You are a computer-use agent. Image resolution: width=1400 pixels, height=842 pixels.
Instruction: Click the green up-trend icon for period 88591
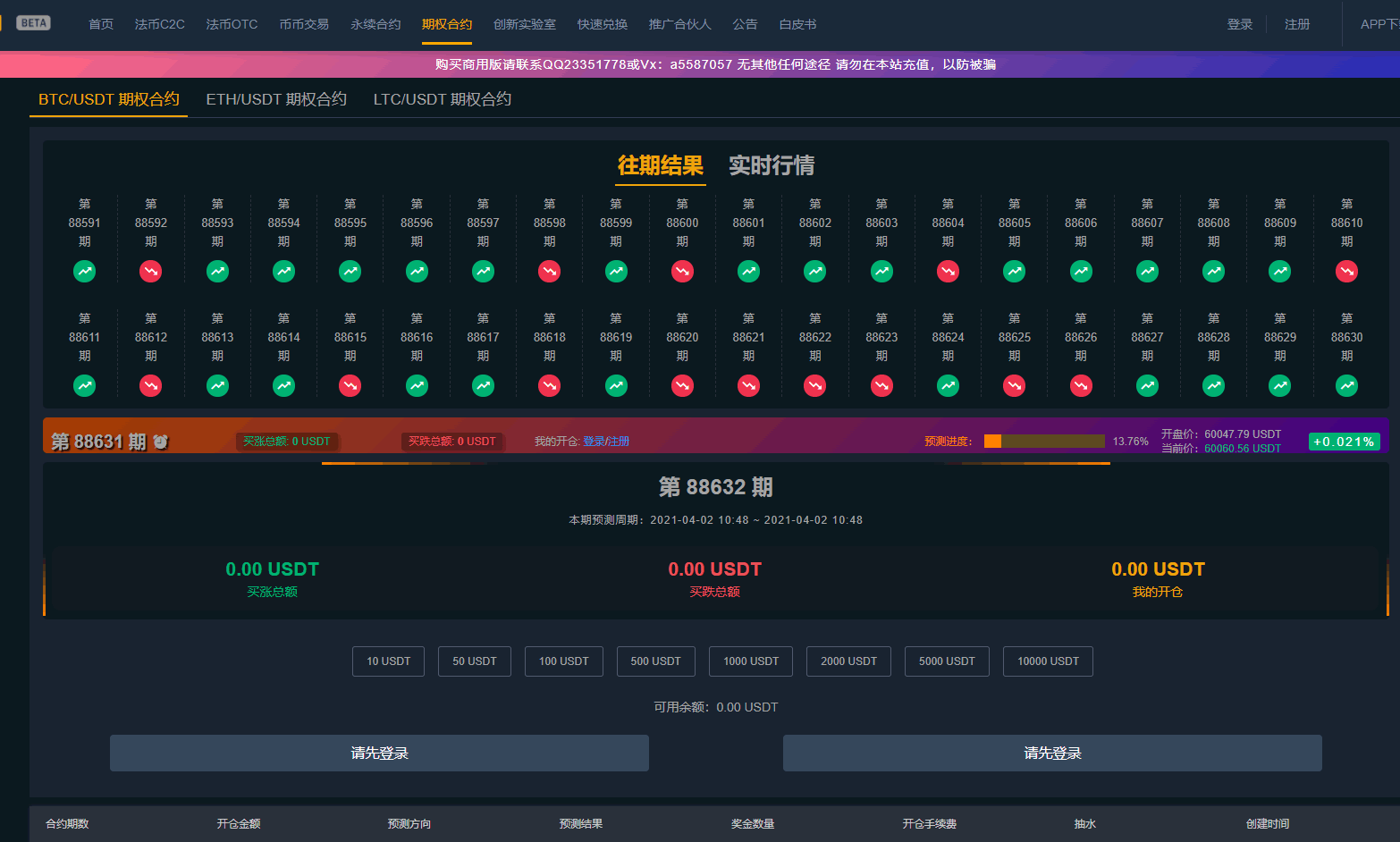pos(84,271)
